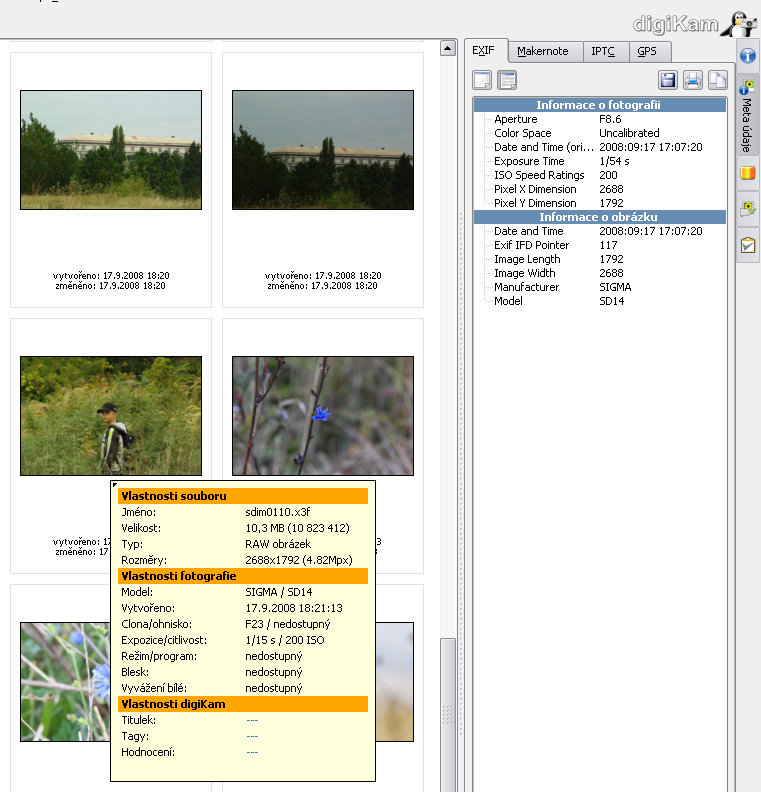Click the 2688x1792 (4.82Mpx) dimensions value

[x=299, y=560]
